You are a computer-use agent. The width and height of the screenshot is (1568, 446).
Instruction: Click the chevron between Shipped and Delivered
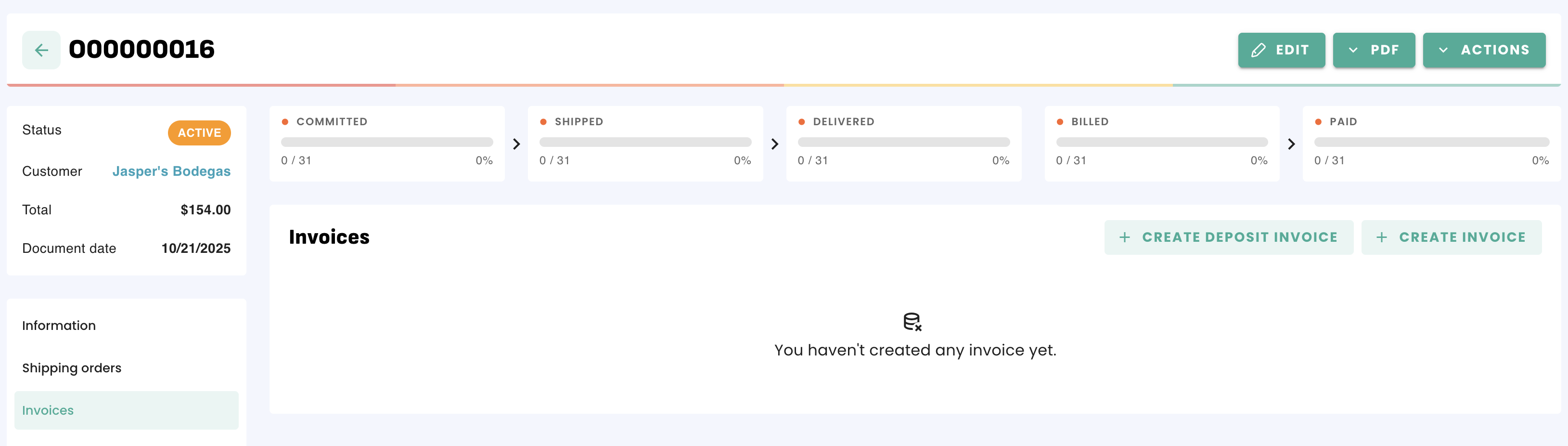[x=774, y=144]
